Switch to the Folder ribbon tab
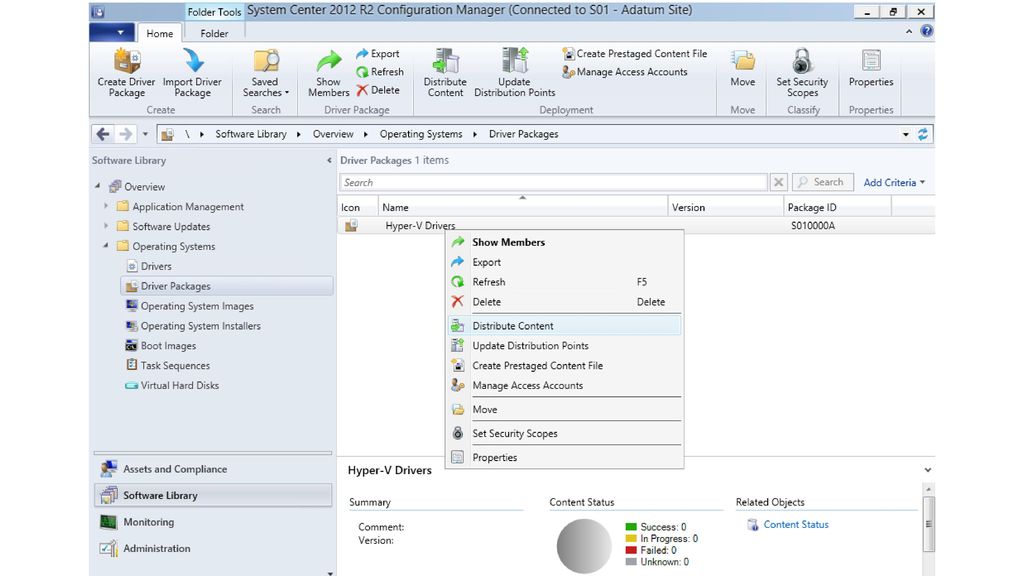Image resolution: width=1024 pixels, height=576 pixels. tap(214, 33)
